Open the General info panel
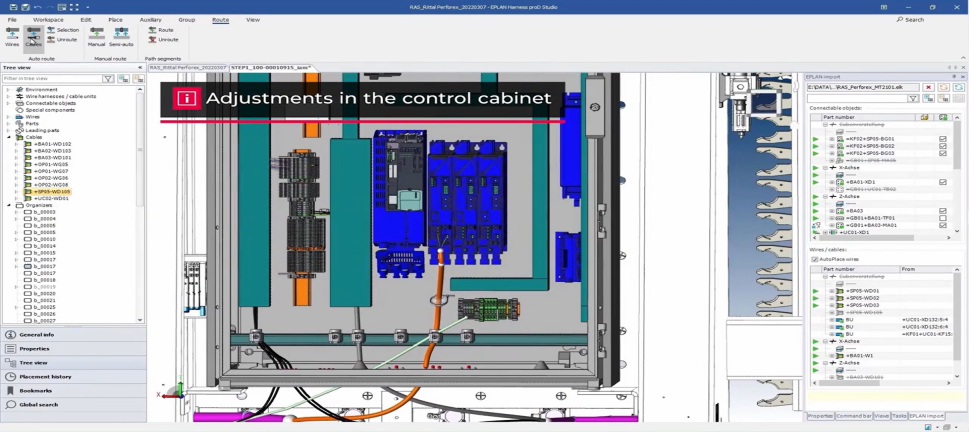Image resolution: width=970 pixels, height=433 pixels. (73, 335)
